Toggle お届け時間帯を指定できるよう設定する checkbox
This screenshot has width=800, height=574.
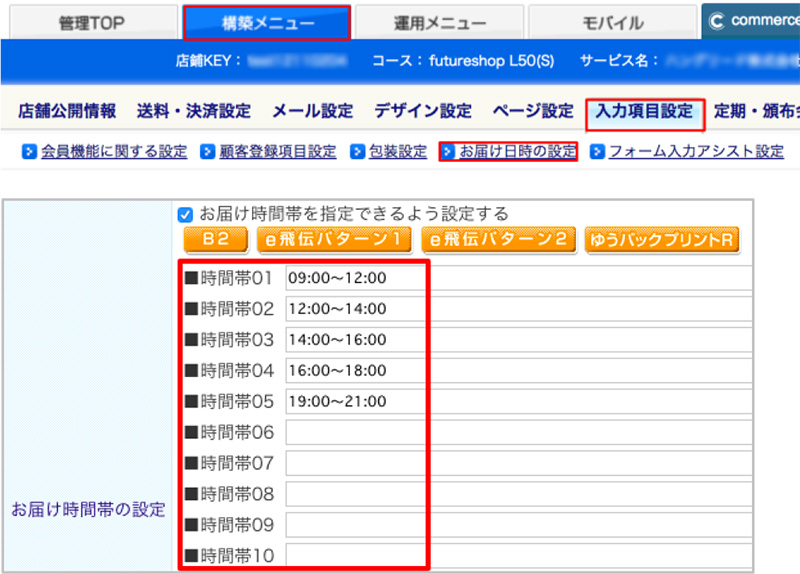(x=184, y=214)
